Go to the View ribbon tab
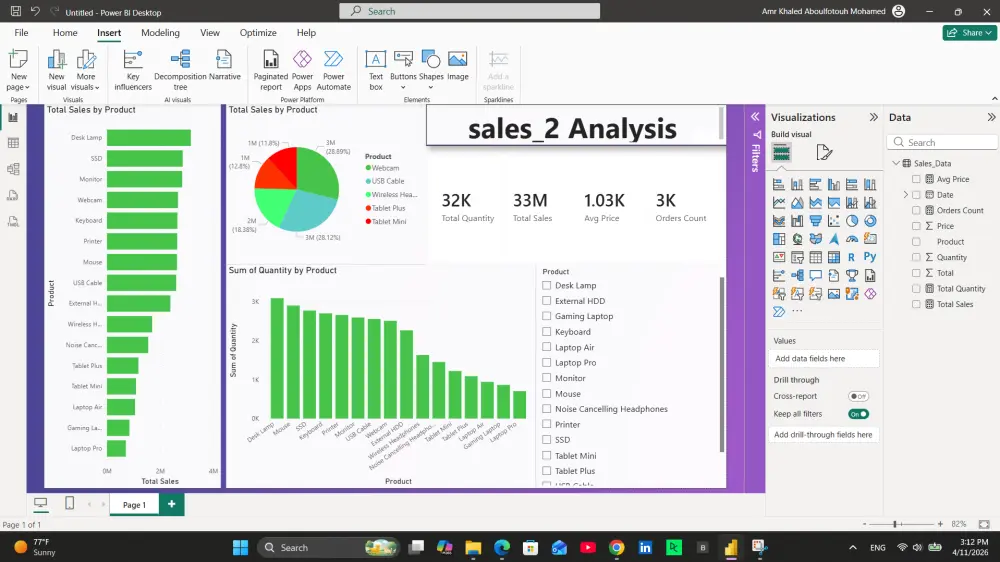Viewport: 1000px width, 562px height. coord(210,33)
